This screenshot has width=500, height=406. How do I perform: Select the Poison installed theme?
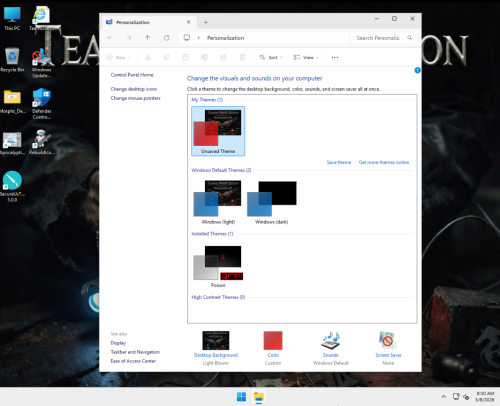pos(218,266)
